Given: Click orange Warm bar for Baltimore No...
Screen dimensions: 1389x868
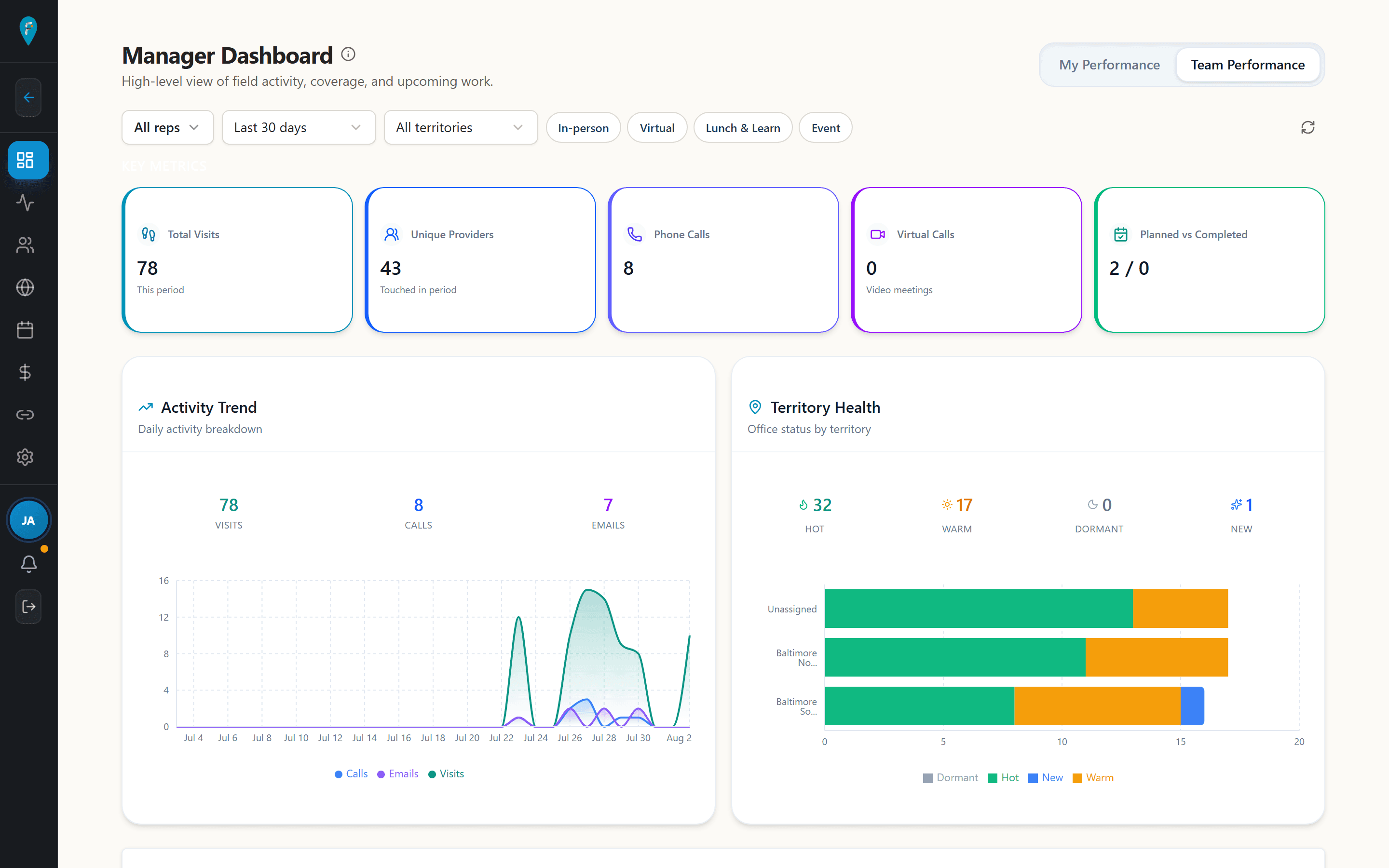Looking at the screenshot, I should click(x=1157, y=657).
